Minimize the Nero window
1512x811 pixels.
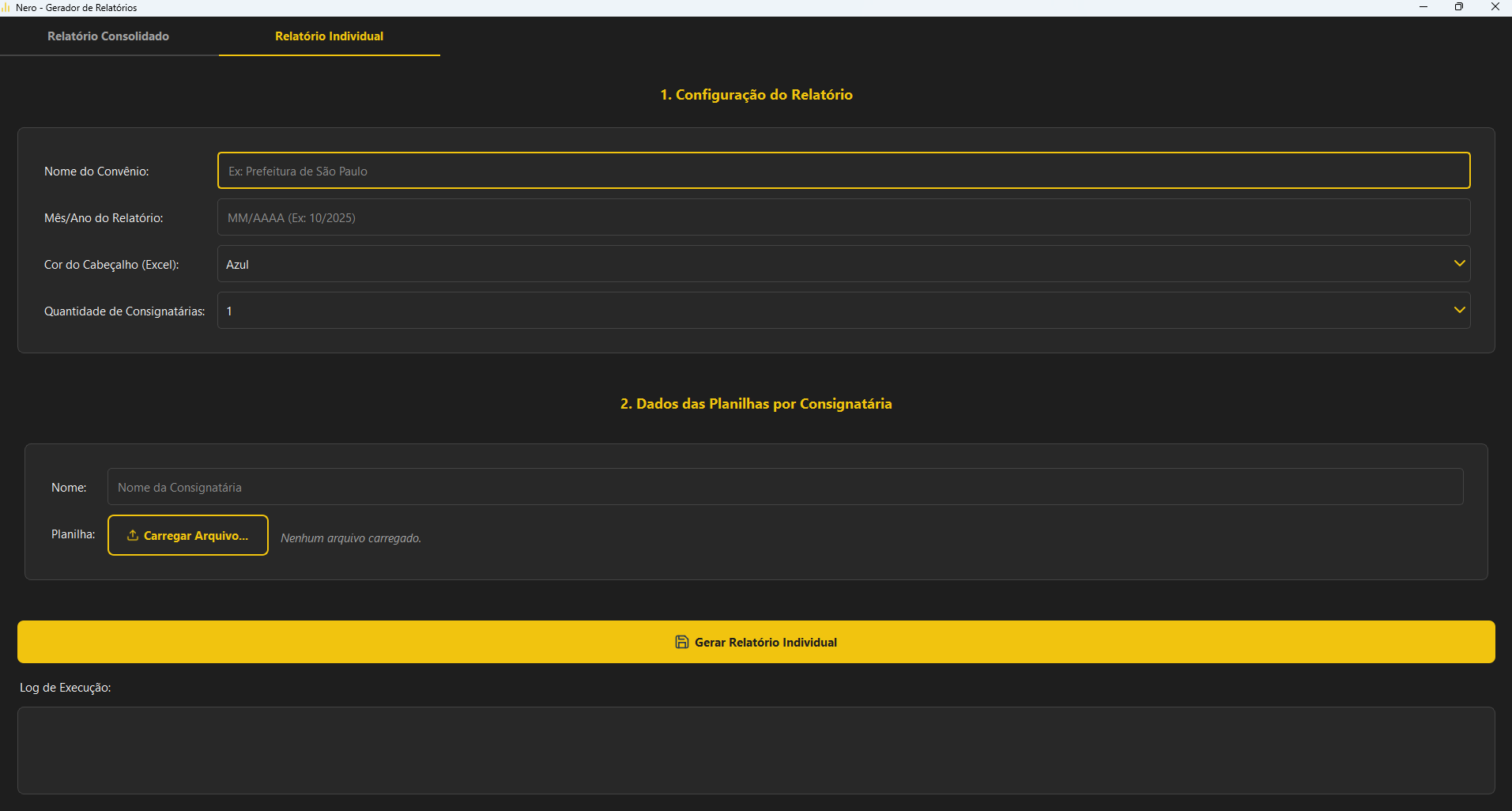1423,7
